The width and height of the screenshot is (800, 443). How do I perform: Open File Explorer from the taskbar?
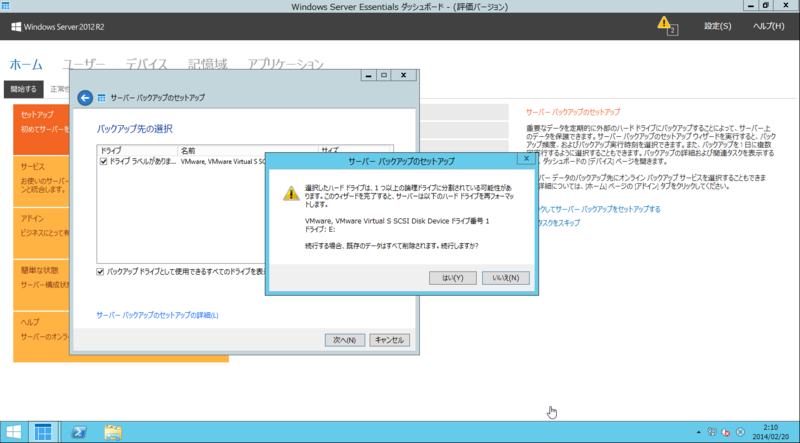(x=113, y=432)
